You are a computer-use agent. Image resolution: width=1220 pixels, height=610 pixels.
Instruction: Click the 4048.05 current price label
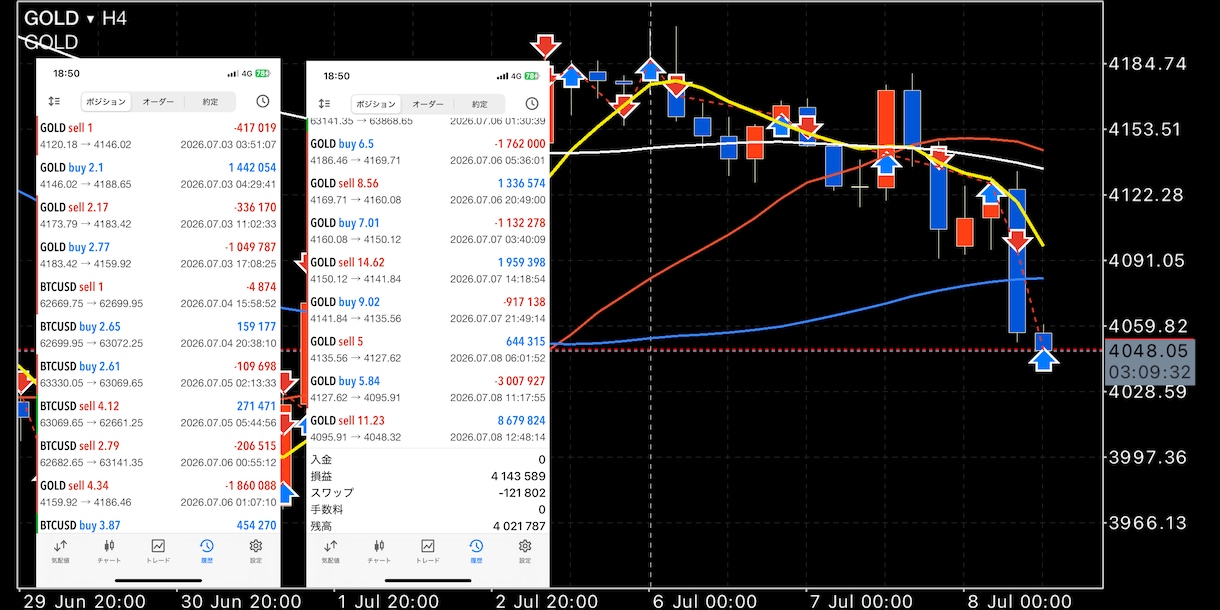pyautogui.click(x=1148, y=351)
